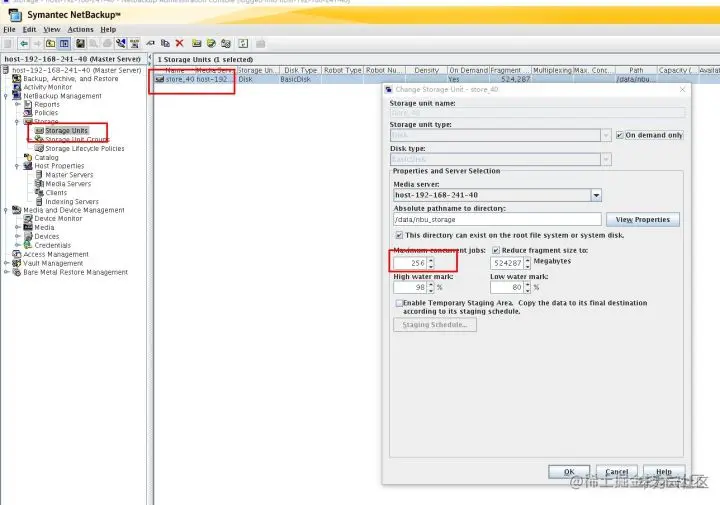Click High water mark value field

pos(411,287)
